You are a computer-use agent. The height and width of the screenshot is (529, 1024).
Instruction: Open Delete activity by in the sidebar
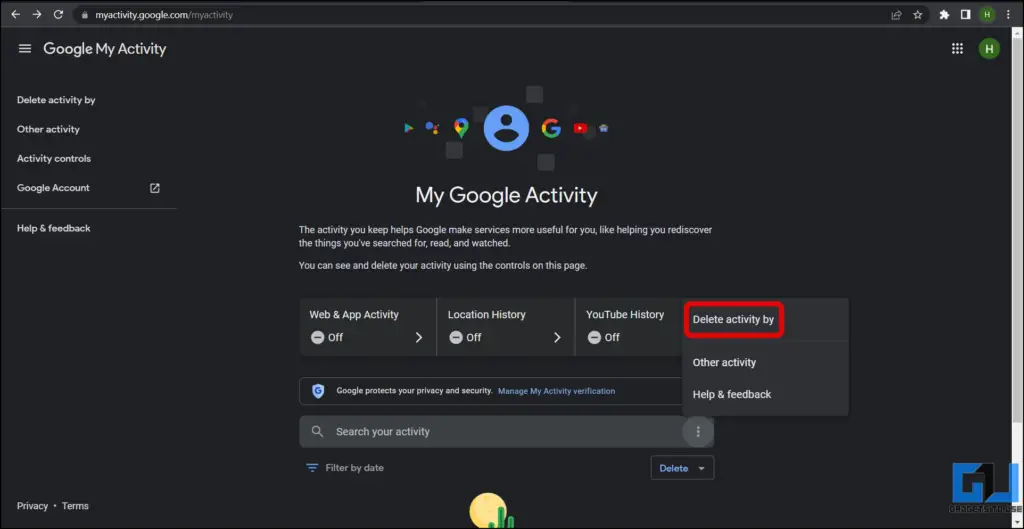click(x=56, y=100)
